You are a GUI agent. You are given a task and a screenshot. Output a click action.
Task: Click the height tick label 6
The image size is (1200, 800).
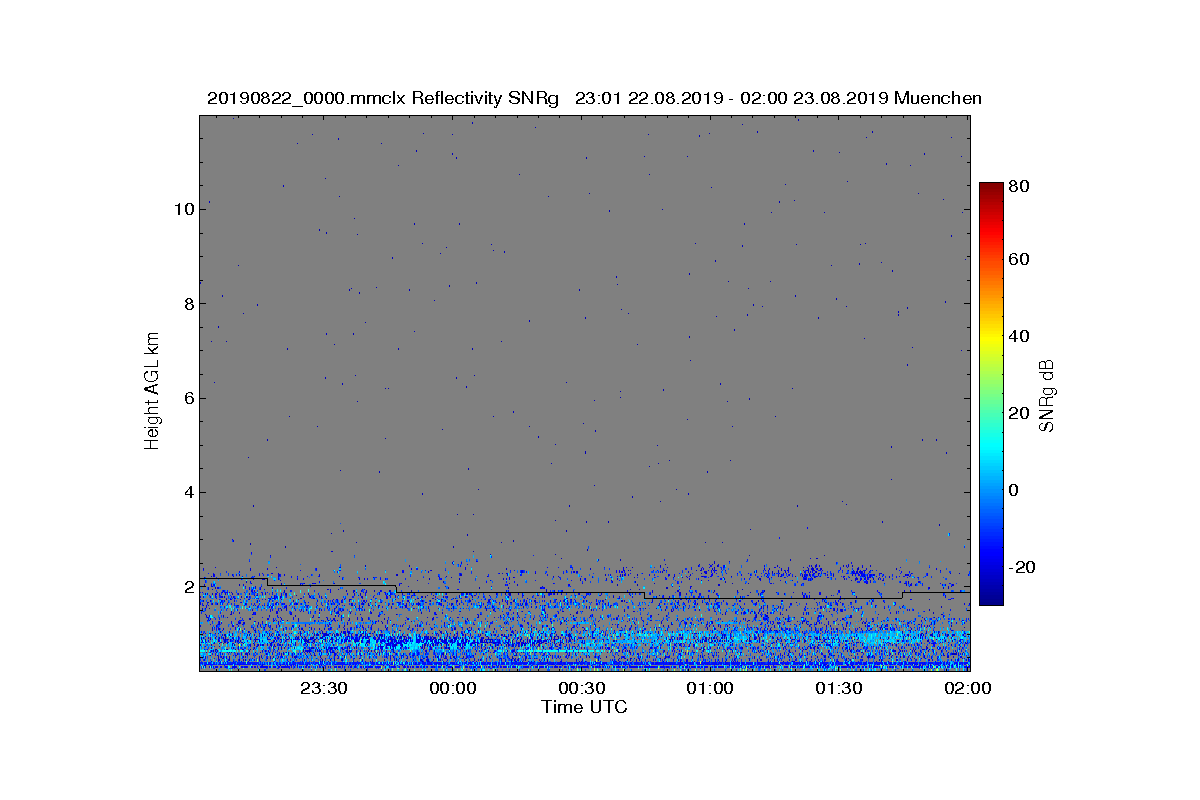point(188,398)
